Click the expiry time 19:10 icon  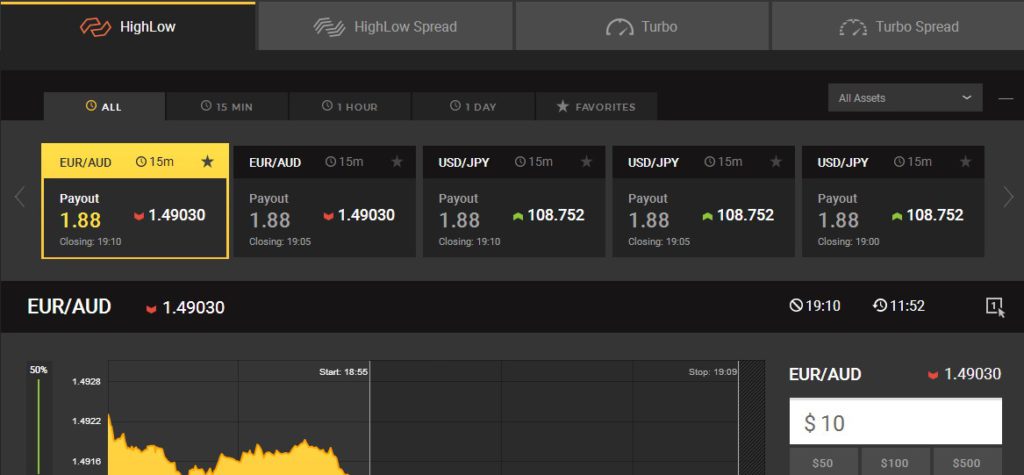tap(795, 305)
